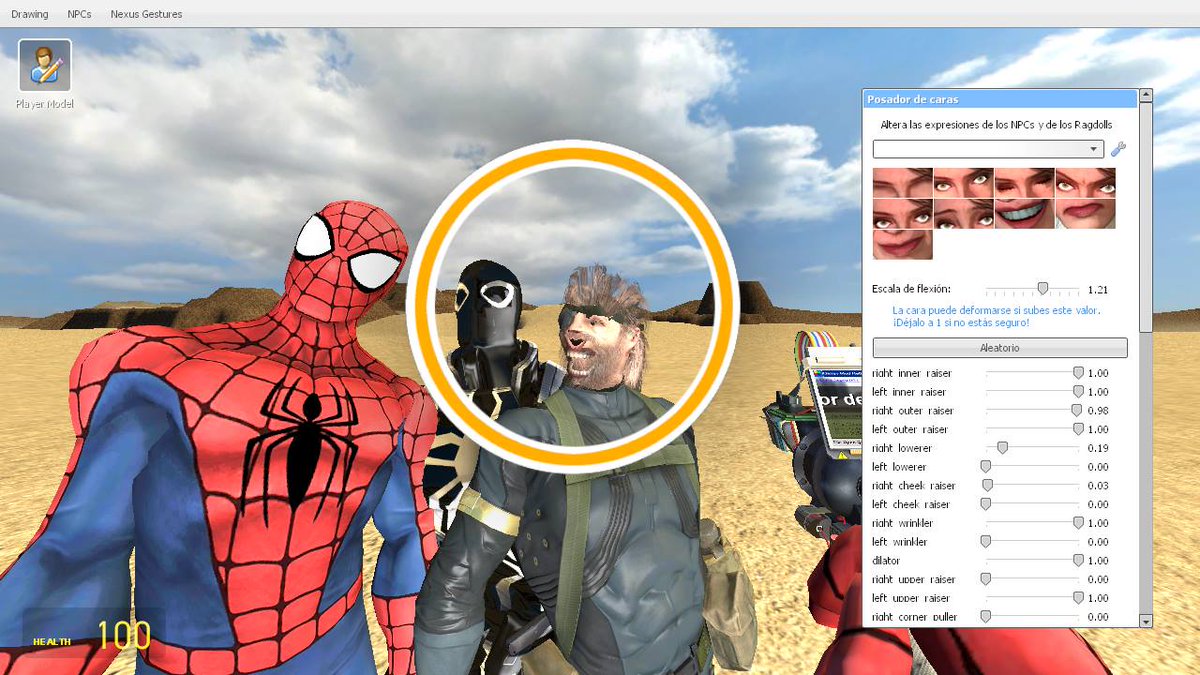Adjust the right lowerer slider
This screenshot has width=1200, height=675.
1033,448
